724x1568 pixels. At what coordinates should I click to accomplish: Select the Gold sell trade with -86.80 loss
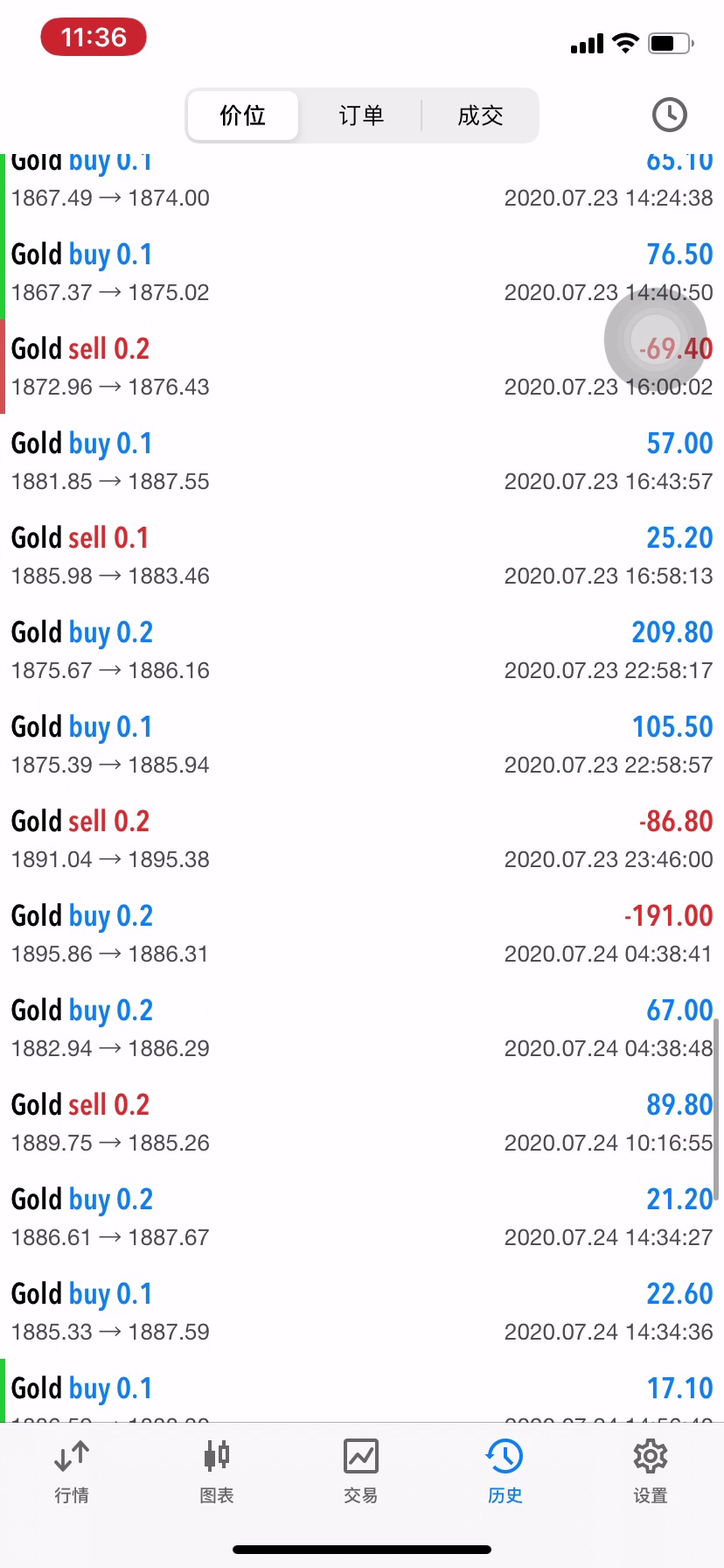coord(362,839)
